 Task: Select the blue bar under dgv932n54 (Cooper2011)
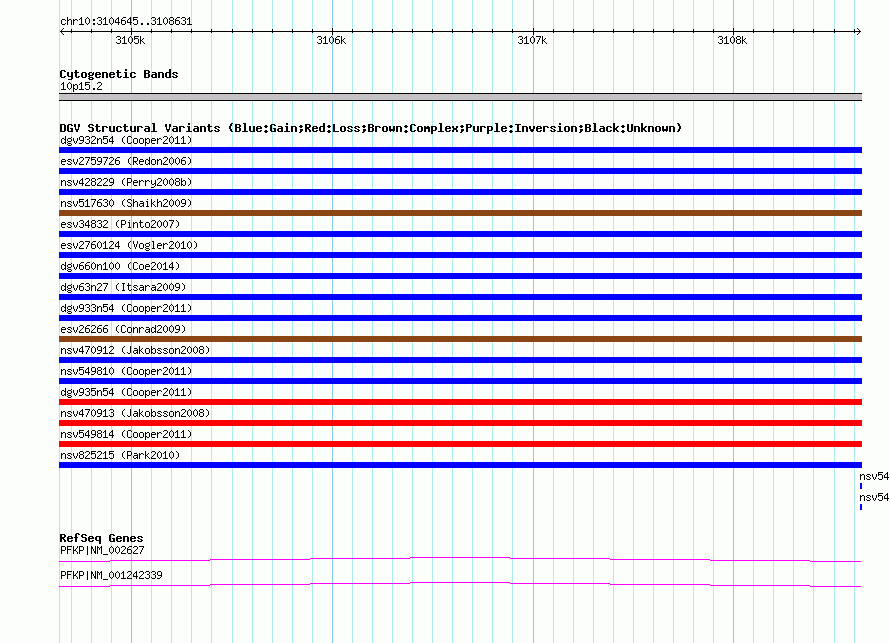pyautogui.click(x=460, y=150)
